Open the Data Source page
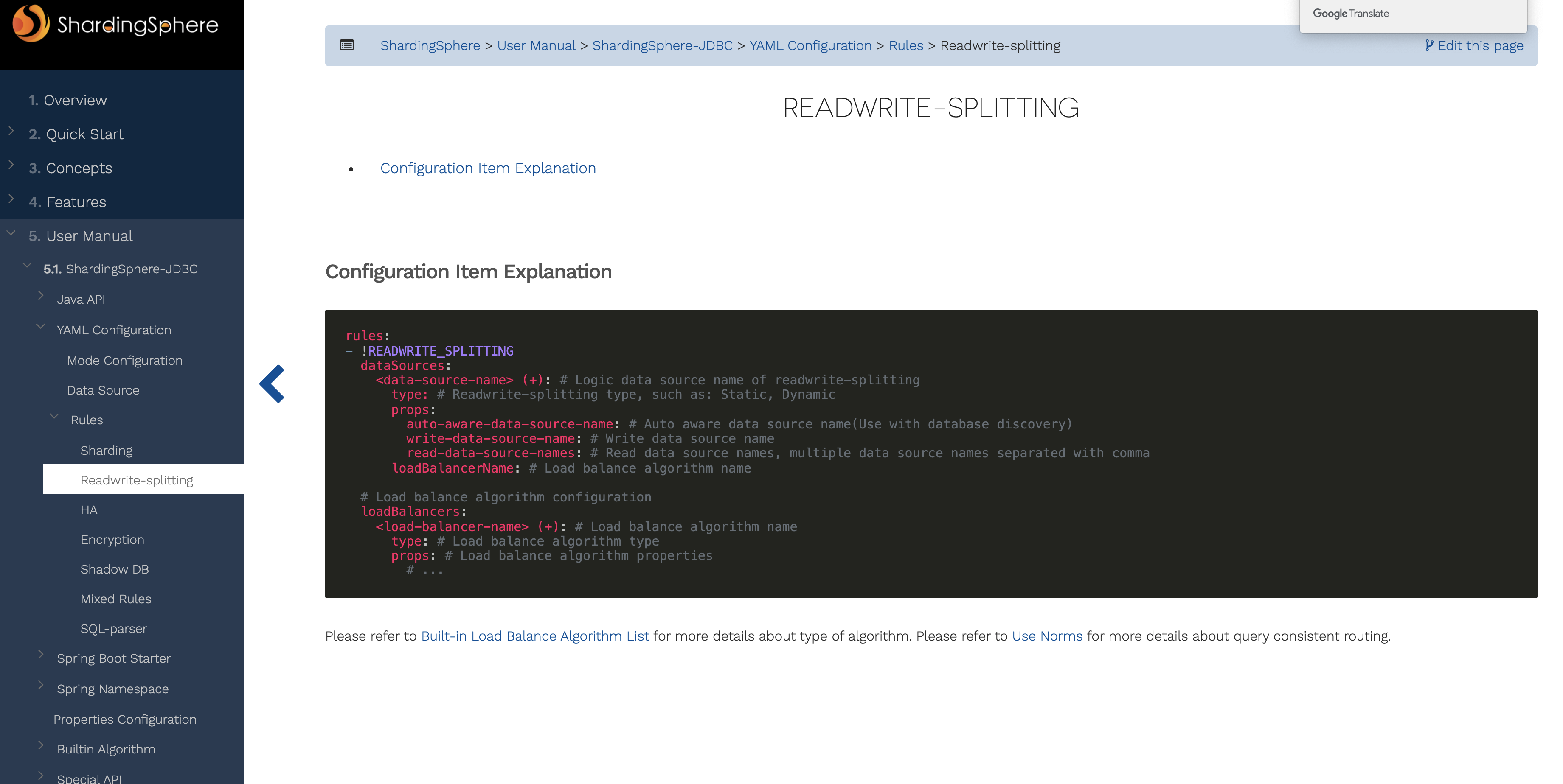This screenshot has height=784, width=1563. (x=103, y=390)
